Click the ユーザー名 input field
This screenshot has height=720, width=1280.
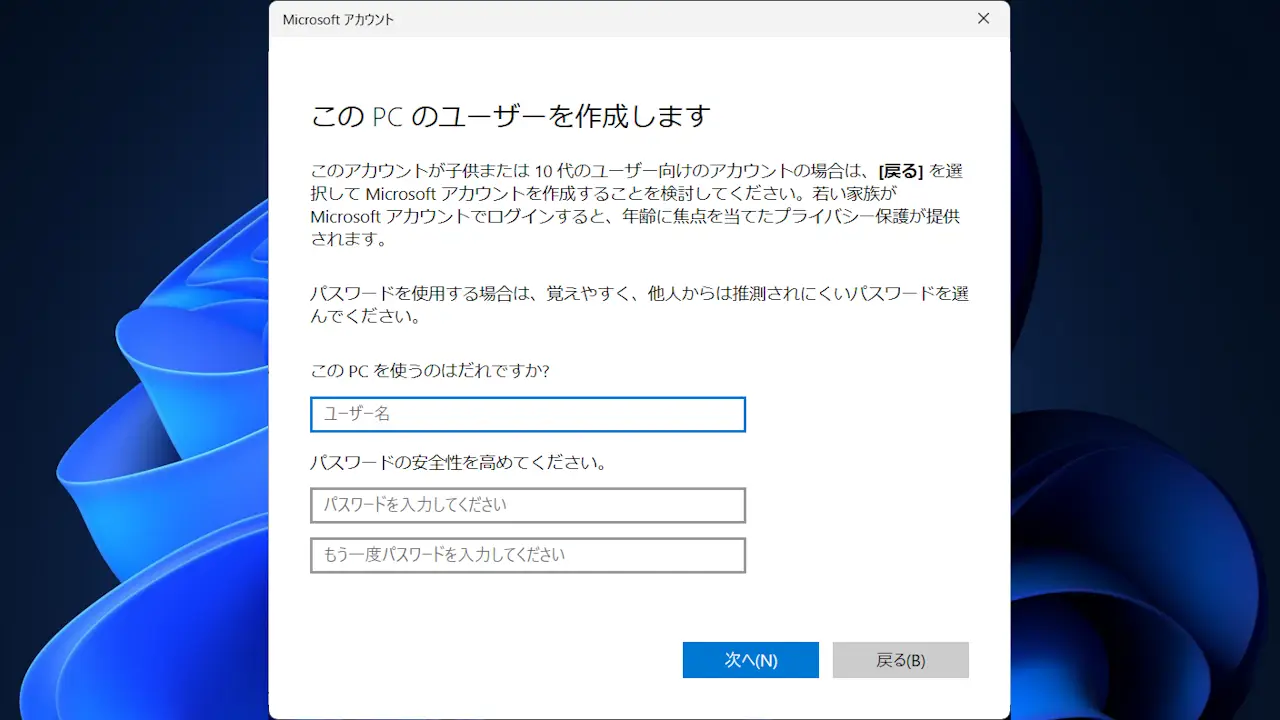click(527, 414)
